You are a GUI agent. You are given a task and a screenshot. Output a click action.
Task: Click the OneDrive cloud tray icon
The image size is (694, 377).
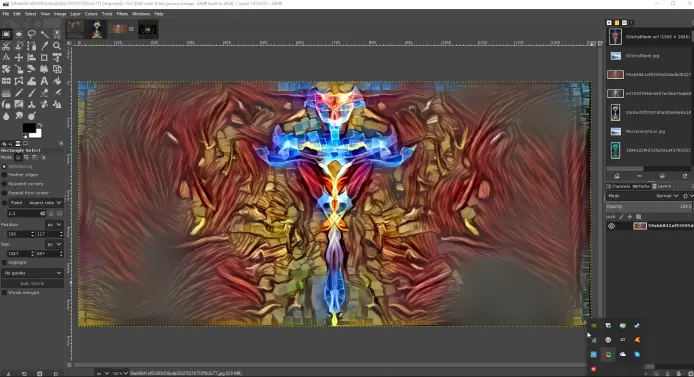click(x=623, y=354)
